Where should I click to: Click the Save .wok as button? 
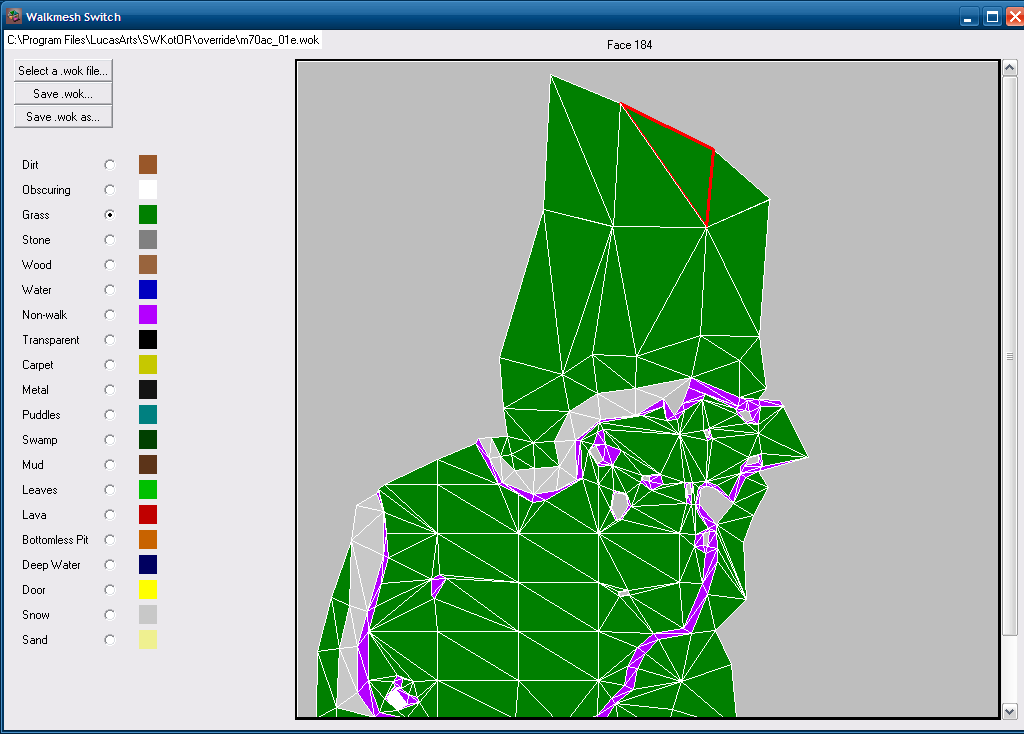63,117
